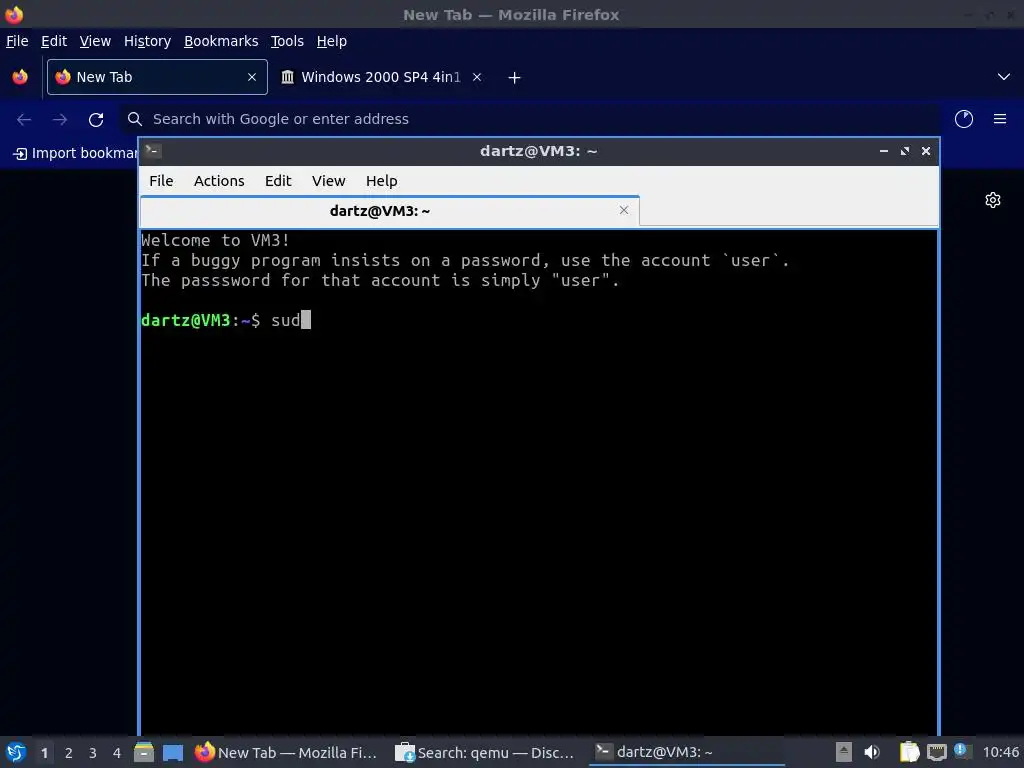1024x768 pixels.
Task: Switch to virtual desktop 1
Action: coord(44,753)
